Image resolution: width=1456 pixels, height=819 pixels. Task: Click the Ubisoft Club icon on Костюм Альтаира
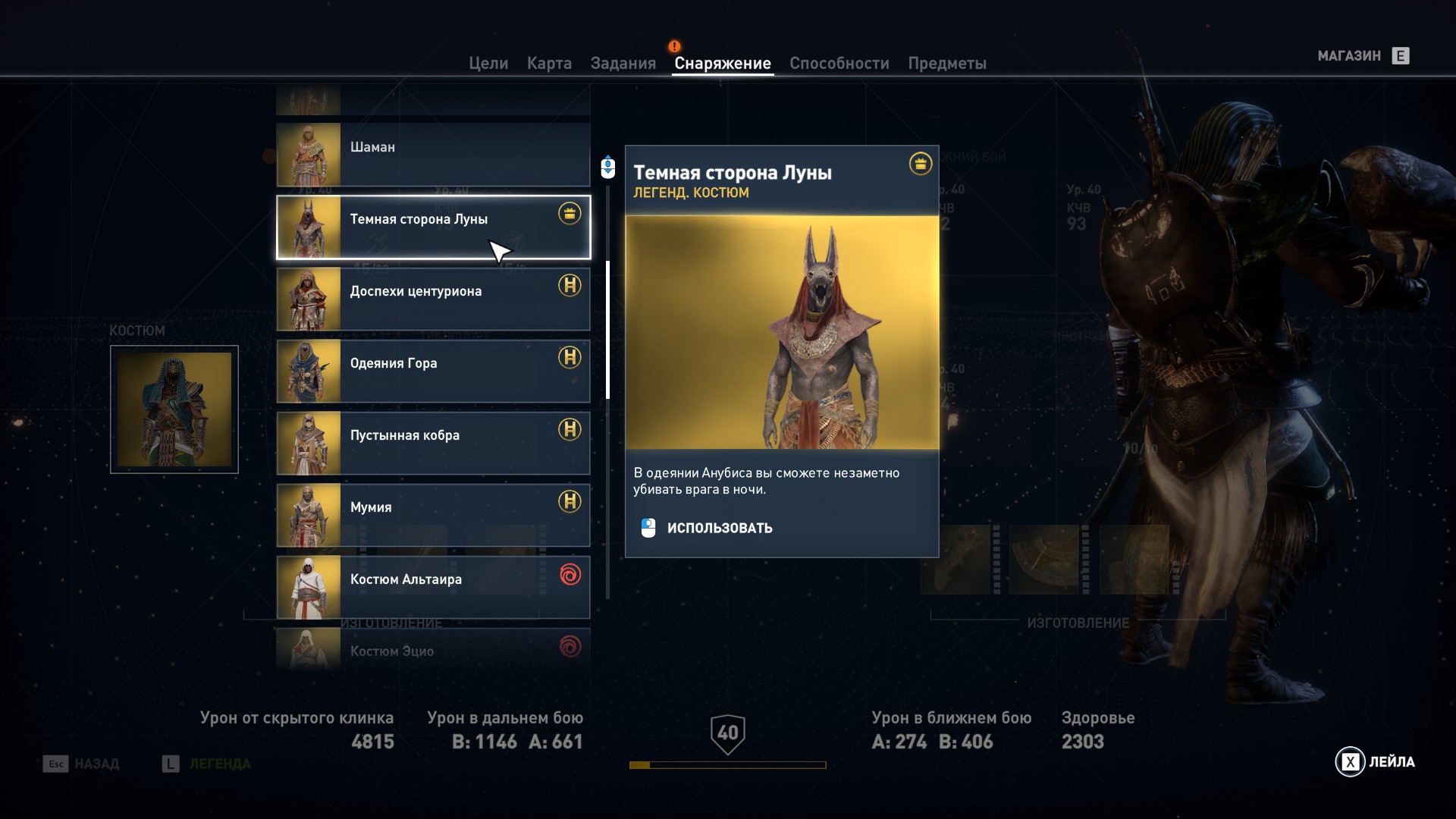[570, 574]
